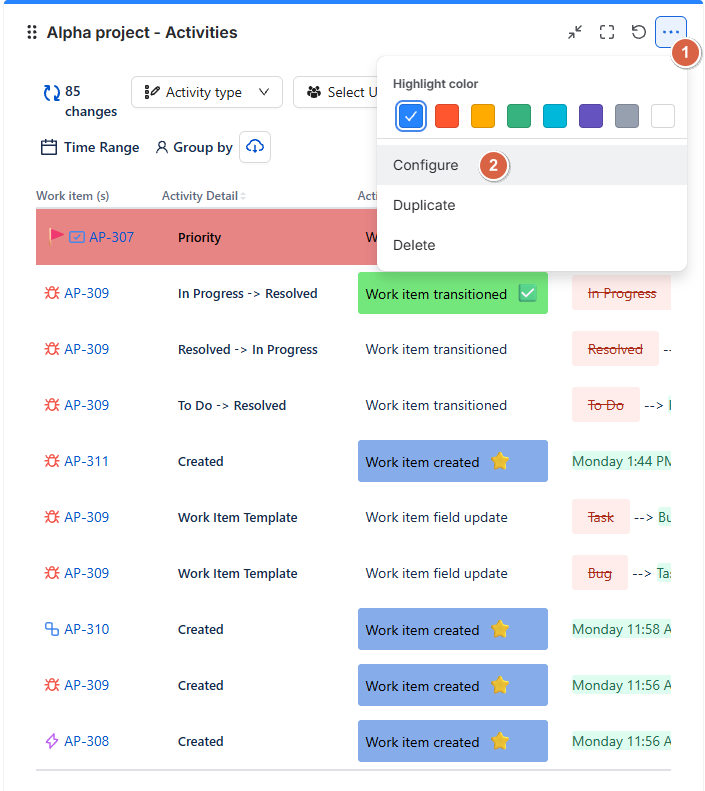Open the Activity type dropdown
The width and height of the screenshot is (705, 791).
[207, 92]
